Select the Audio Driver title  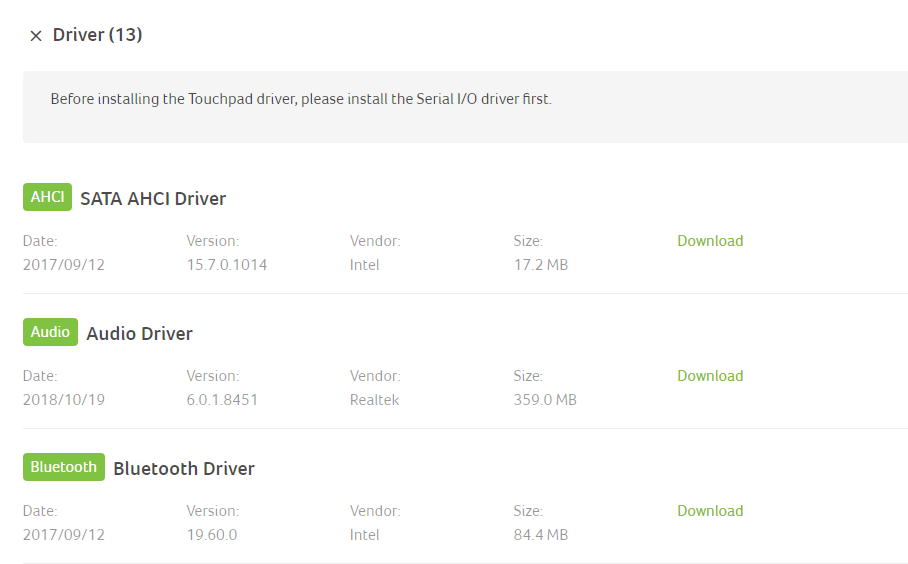[x=140, y=334]
